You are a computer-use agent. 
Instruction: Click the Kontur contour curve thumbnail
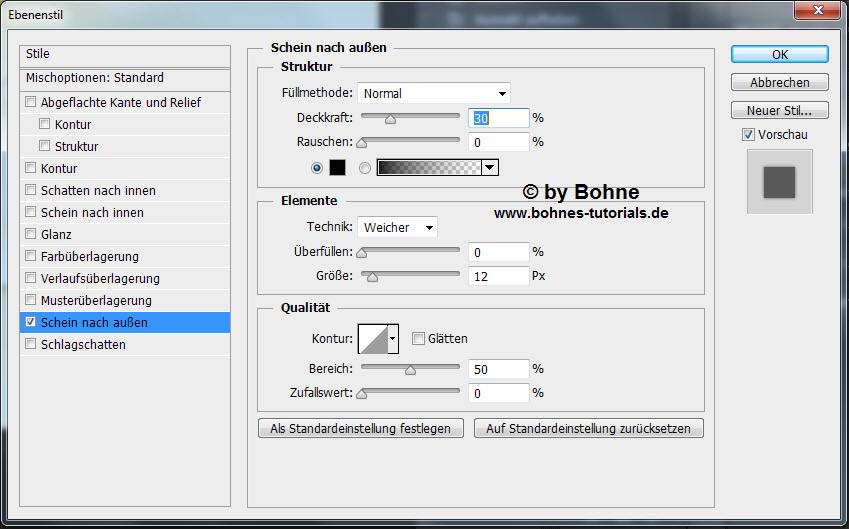(x=372, y=339)
